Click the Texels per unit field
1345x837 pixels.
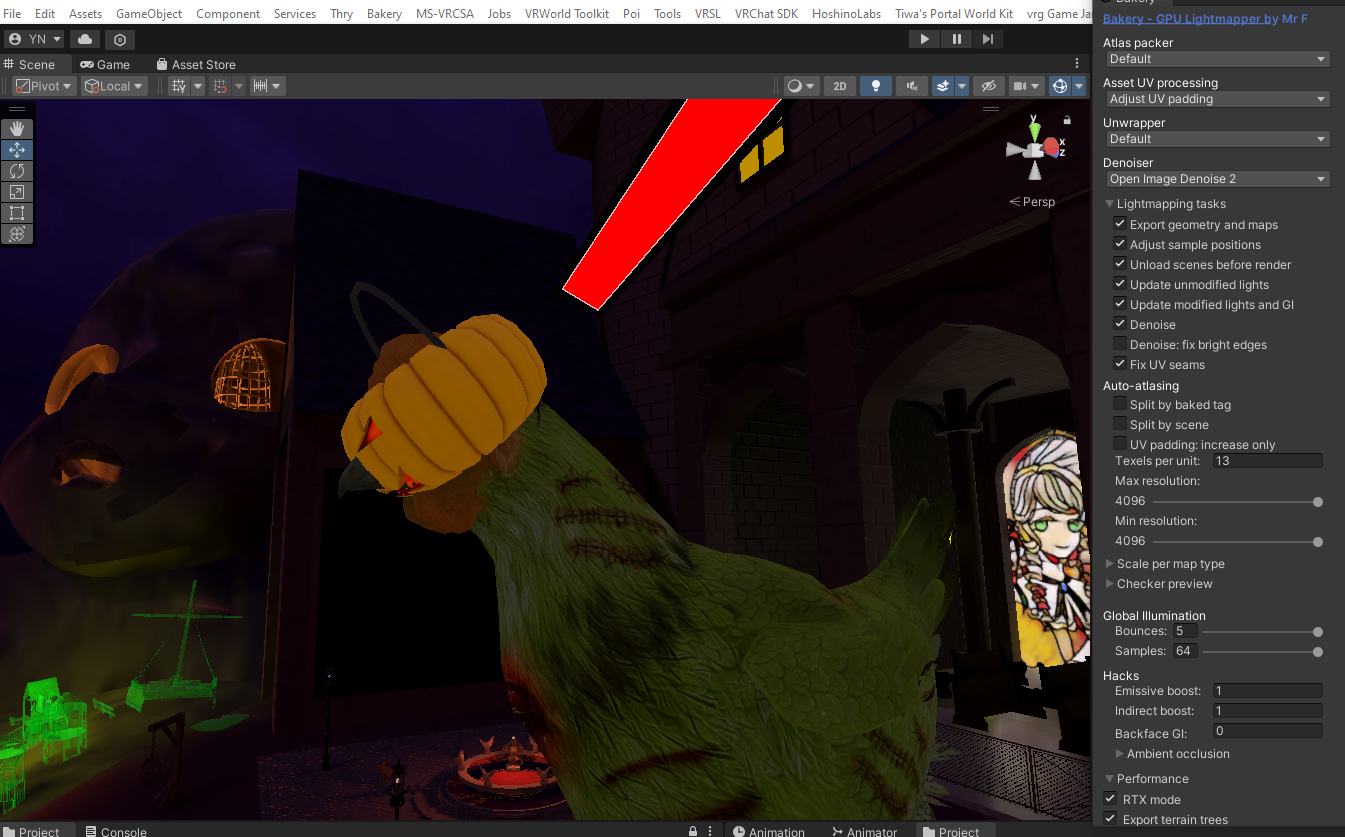[x=1267, y=461]
